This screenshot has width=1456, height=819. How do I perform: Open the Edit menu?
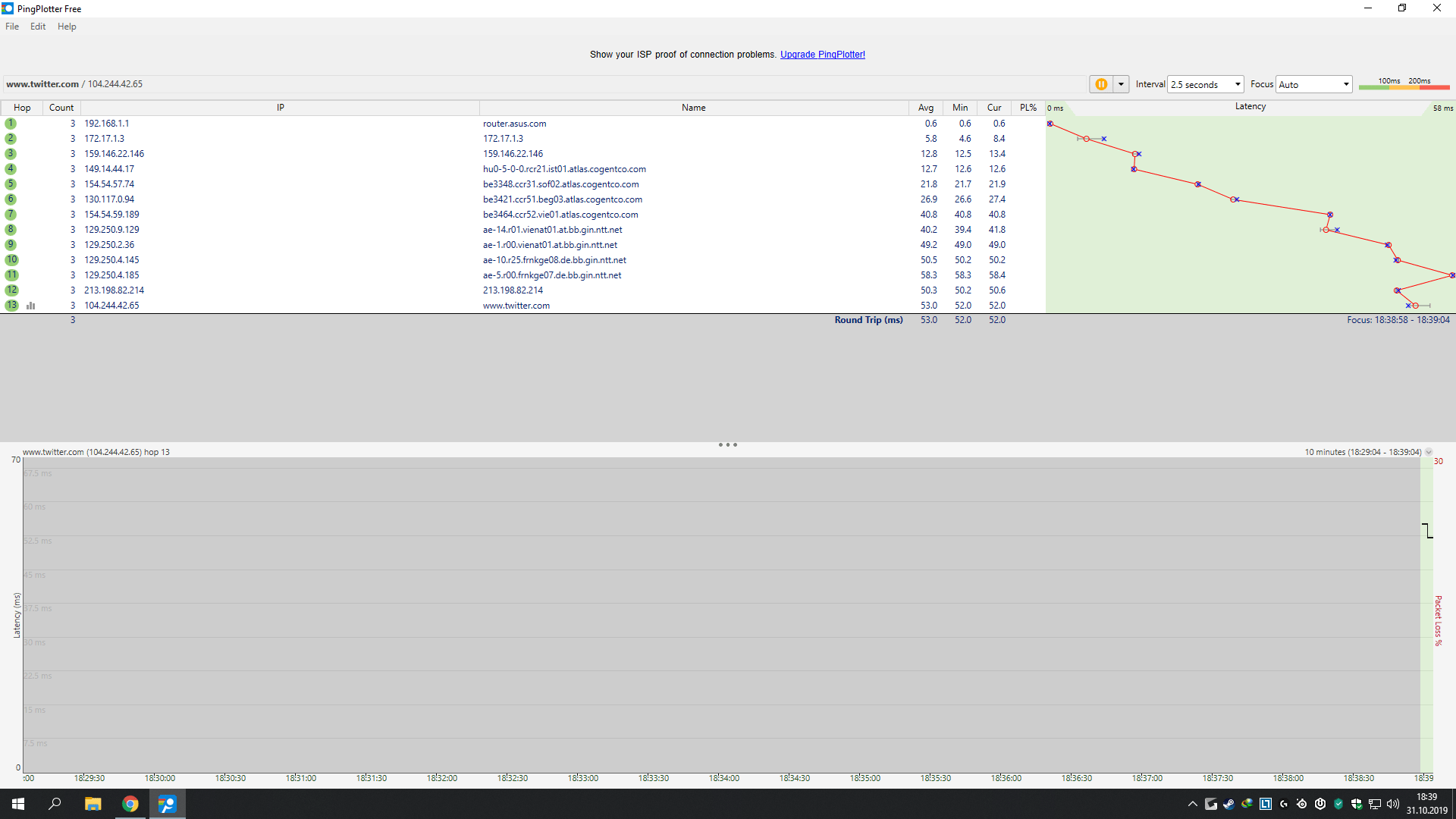[38, 27]
